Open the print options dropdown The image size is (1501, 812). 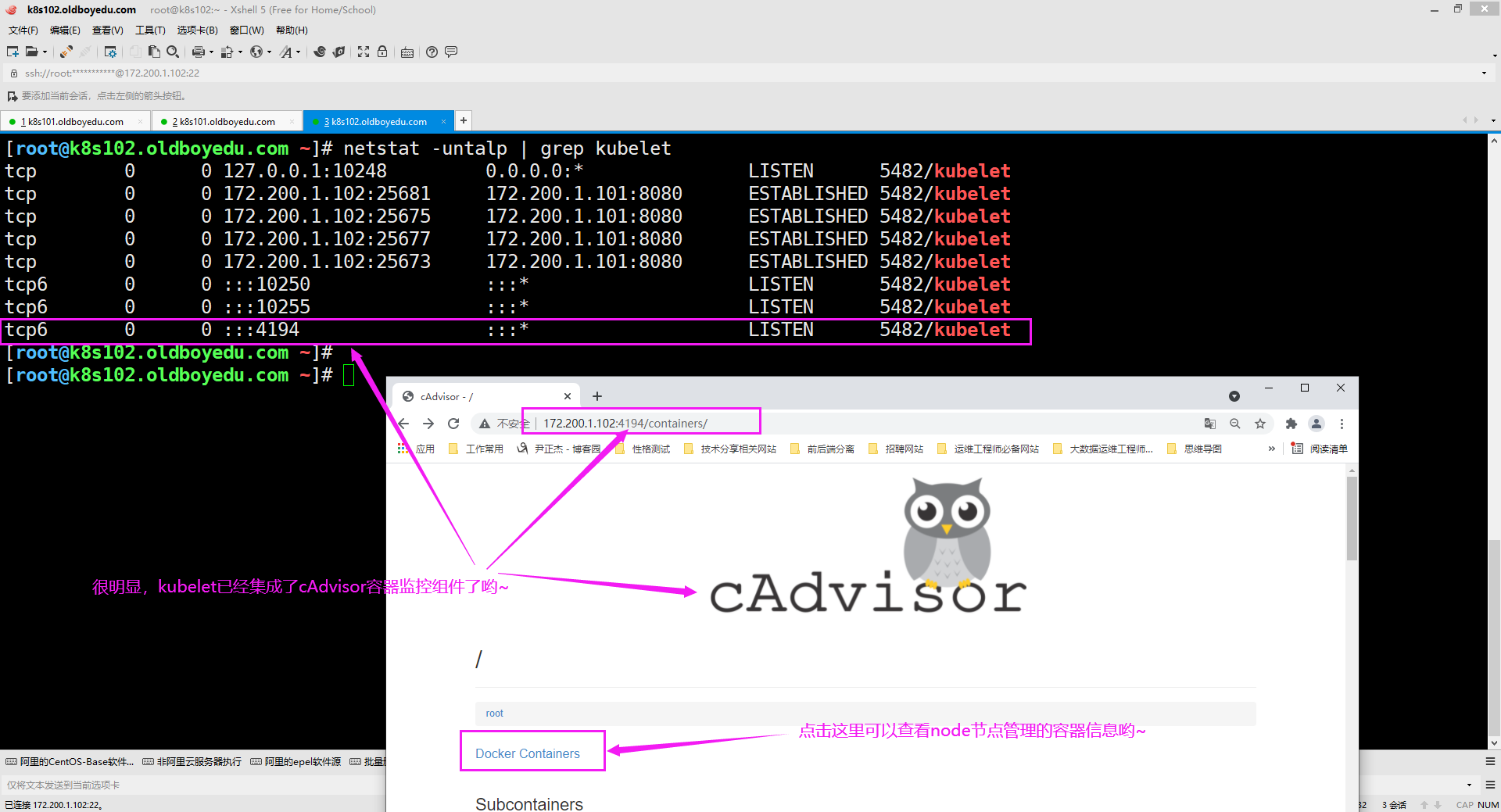[210, 52]
